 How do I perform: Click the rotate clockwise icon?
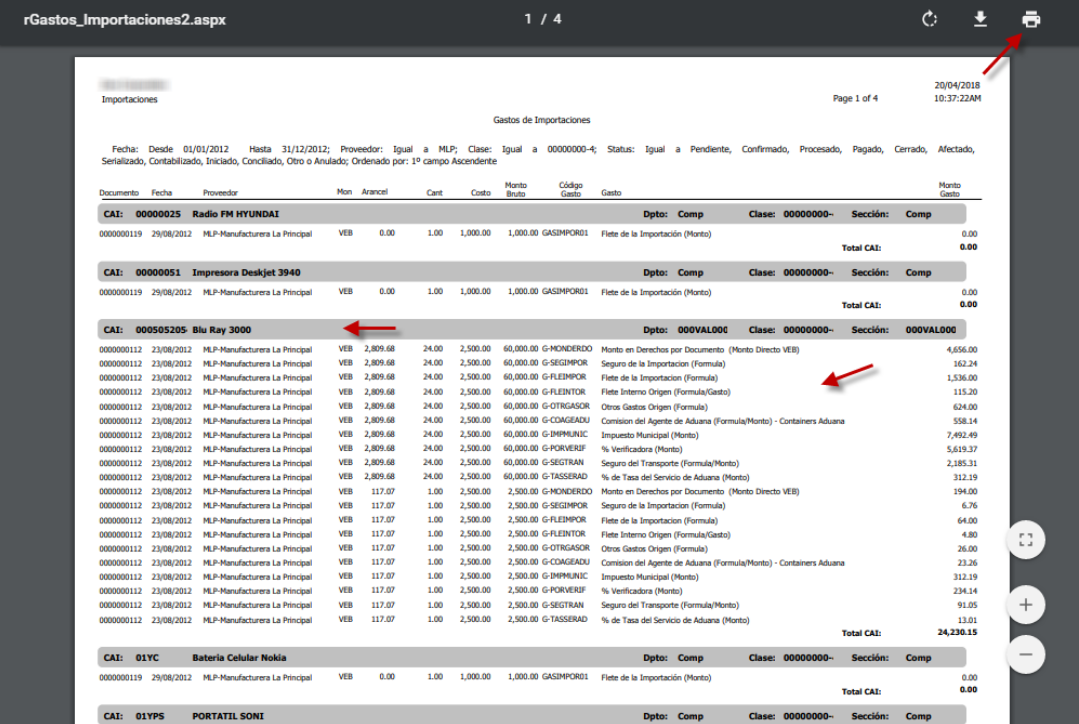tap(930, 19)
